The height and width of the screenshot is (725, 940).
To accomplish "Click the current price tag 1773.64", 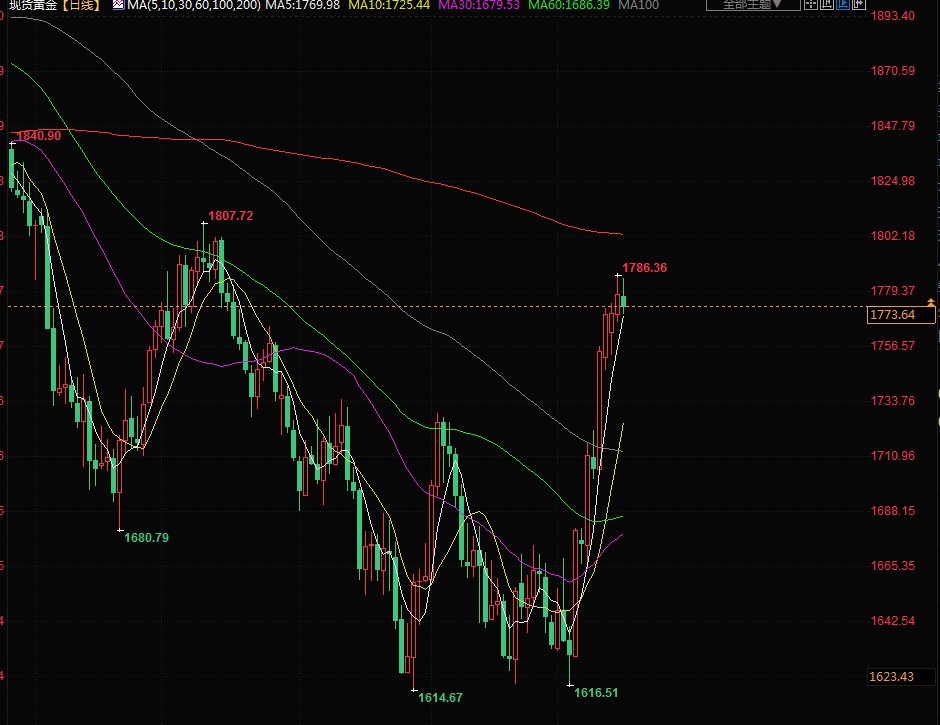I will (901, 315).
